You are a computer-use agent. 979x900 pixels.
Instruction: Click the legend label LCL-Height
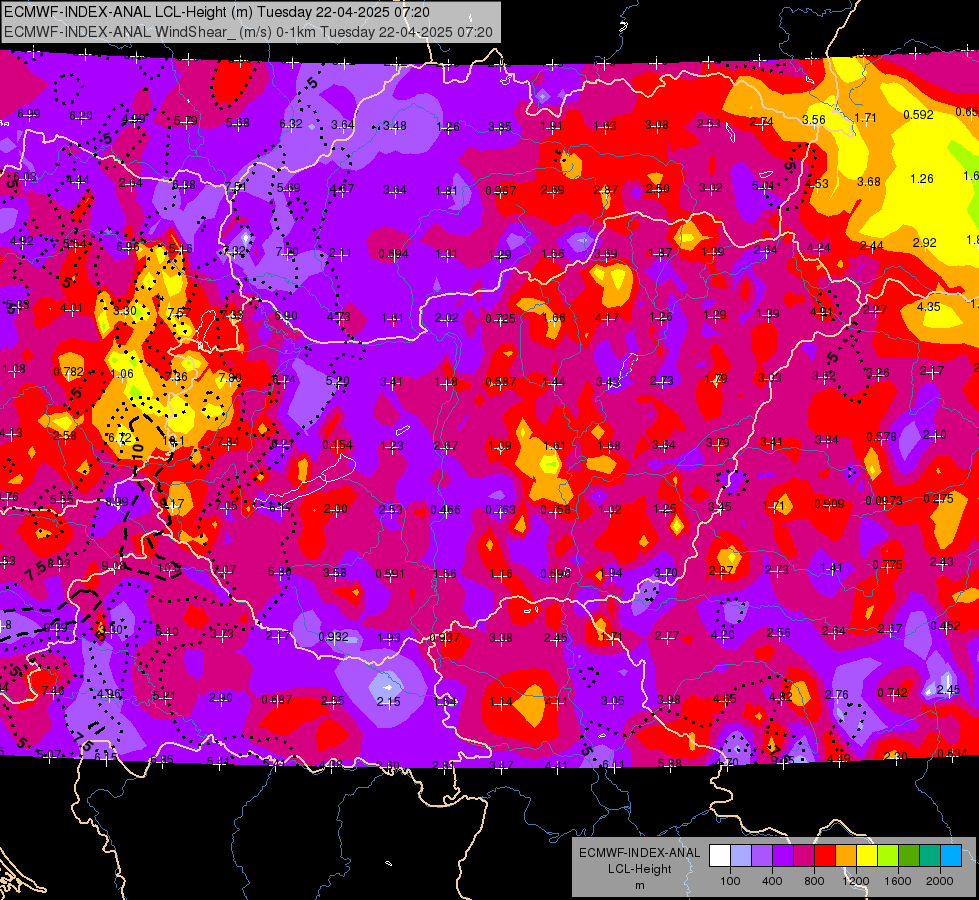(639, 869)
